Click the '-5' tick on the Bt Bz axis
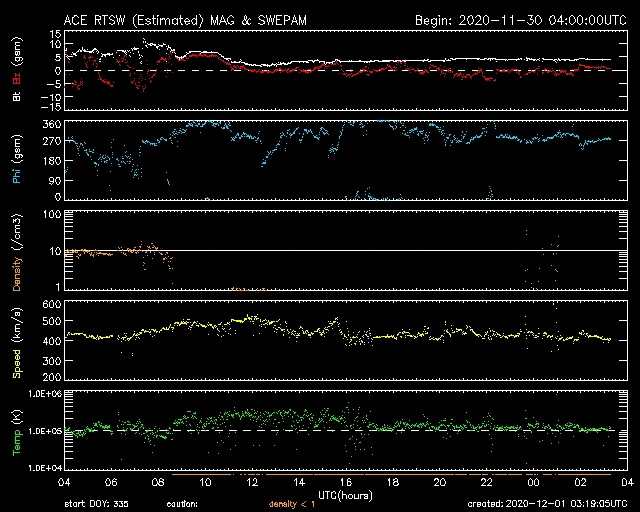Viewport: 640px width, 512px height. [55, 84]
